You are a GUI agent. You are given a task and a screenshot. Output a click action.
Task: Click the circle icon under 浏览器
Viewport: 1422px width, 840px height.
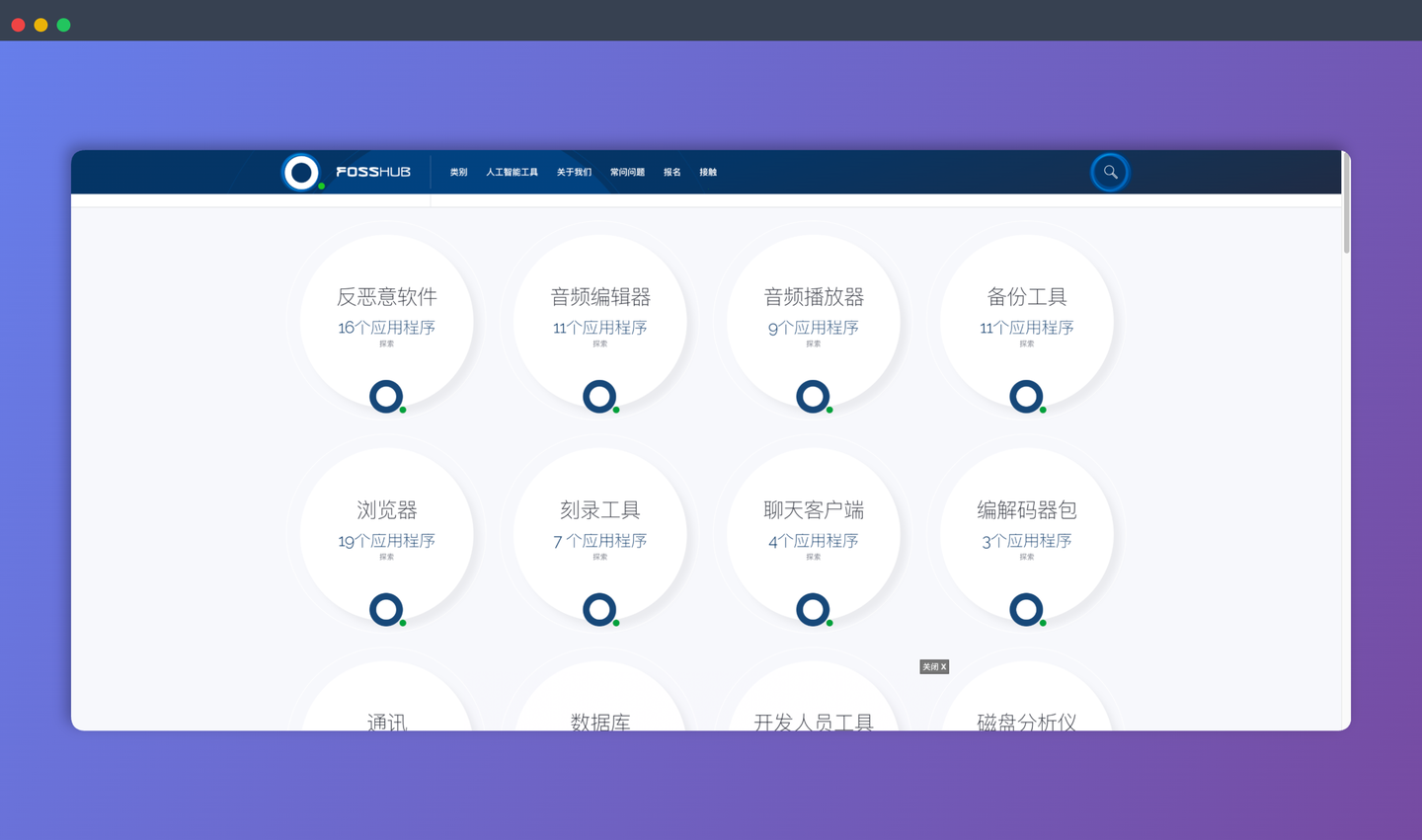point(386,609)
